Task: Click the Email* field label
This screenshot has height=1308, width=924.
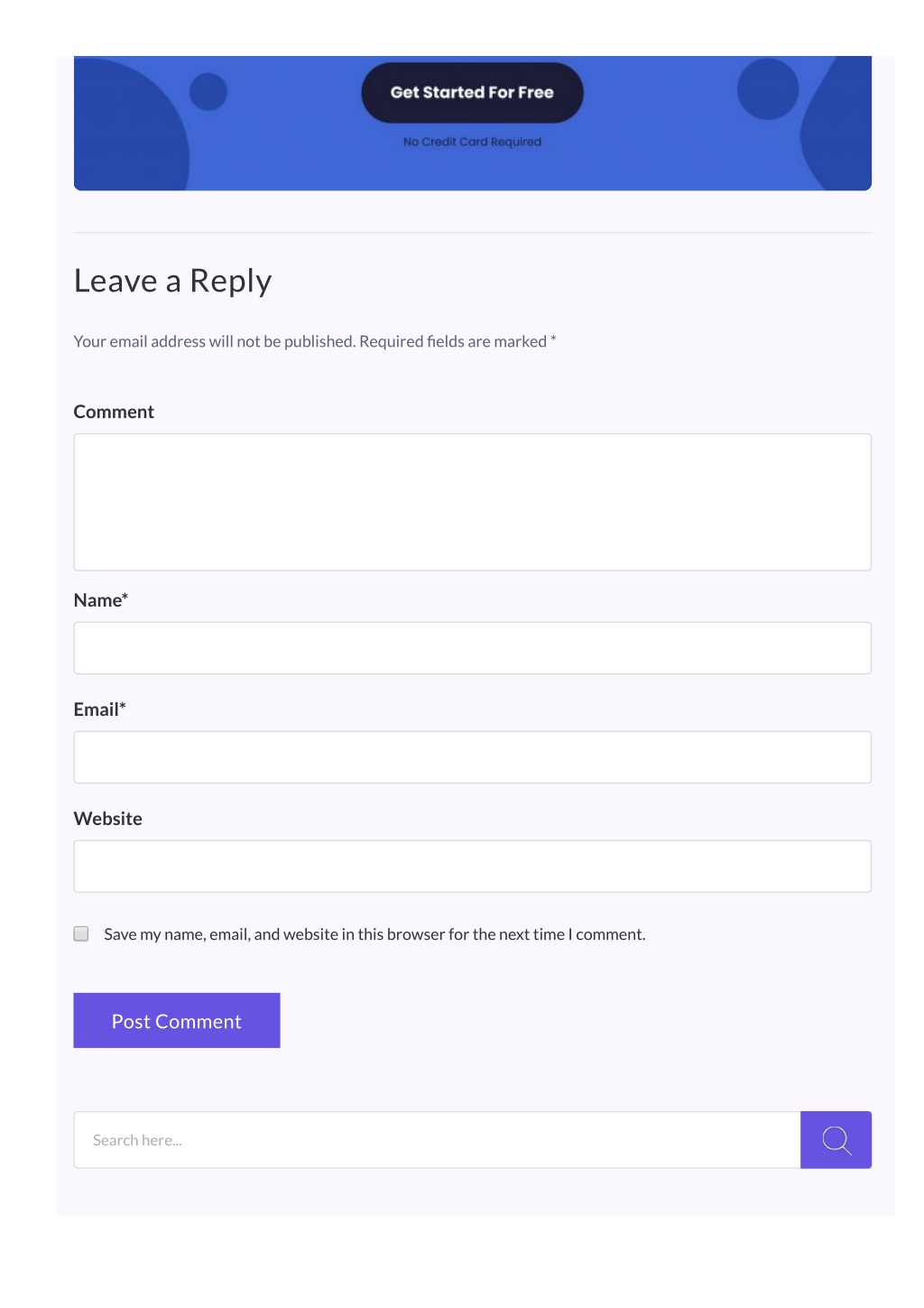Action: pos(99,710)
